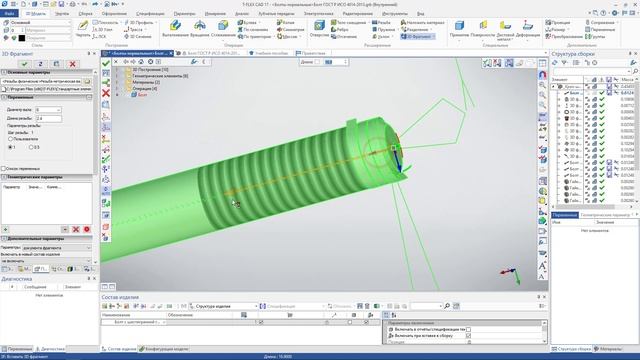
Task: Switch to the Параметры ribbon tab
Action: coord(184,13)
